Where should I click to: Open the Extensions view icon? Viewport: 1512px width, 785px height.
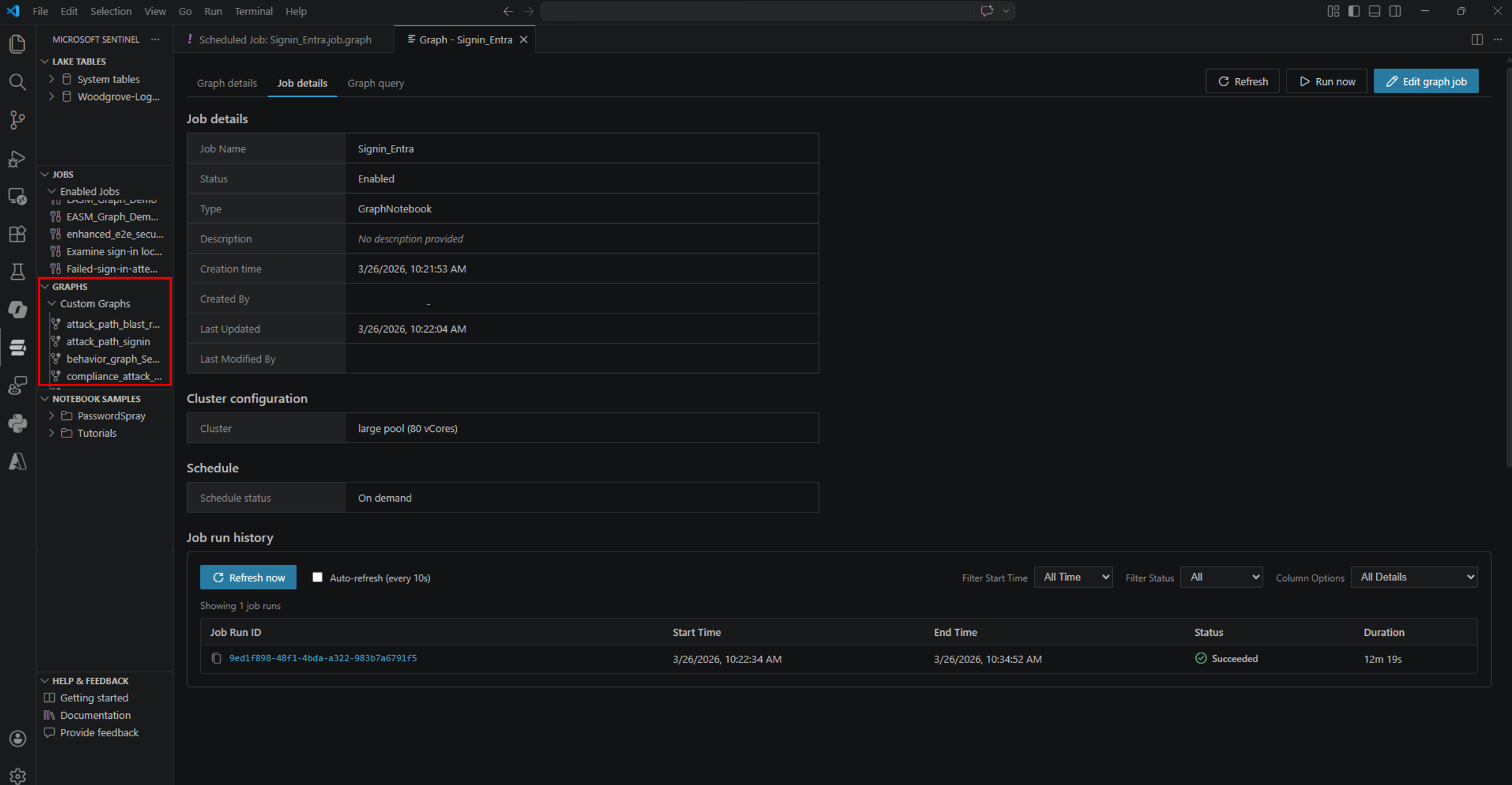coord(17,234)
